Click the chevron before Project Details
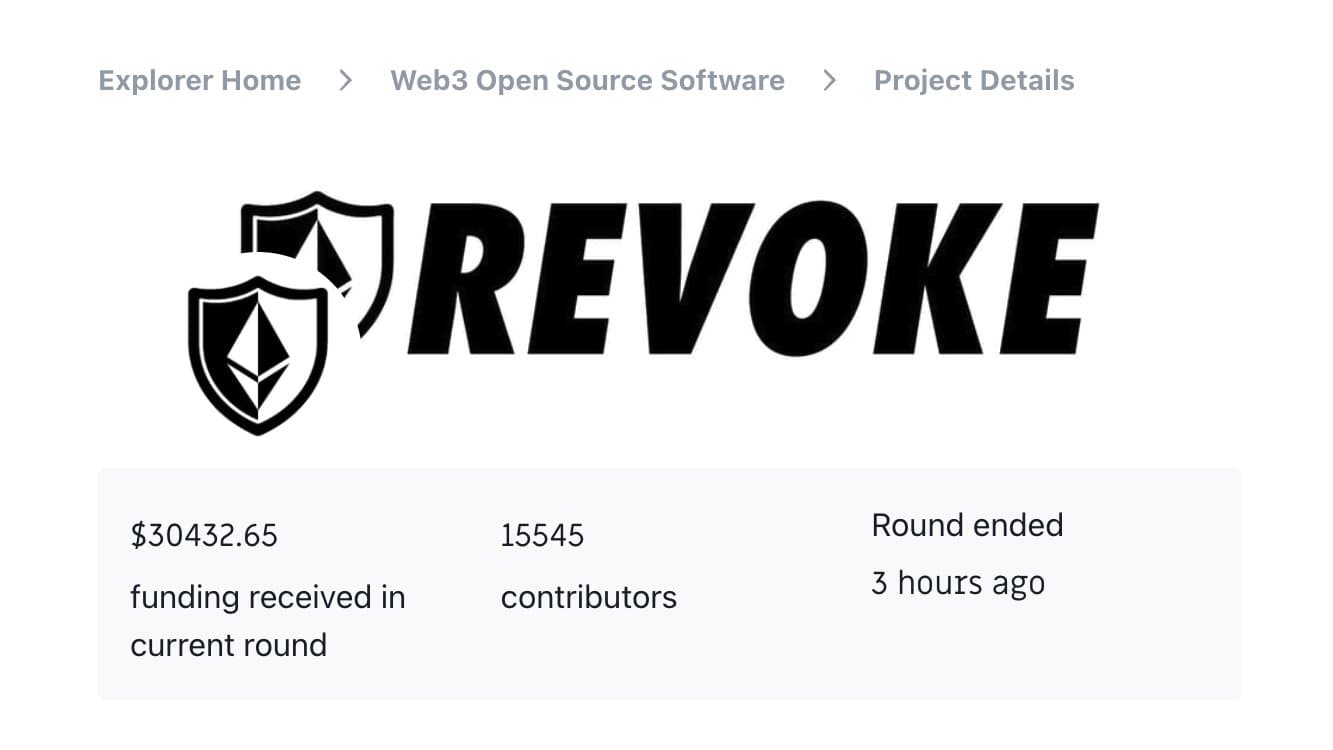Screen dimensions: 1333x750 (829, 80)
